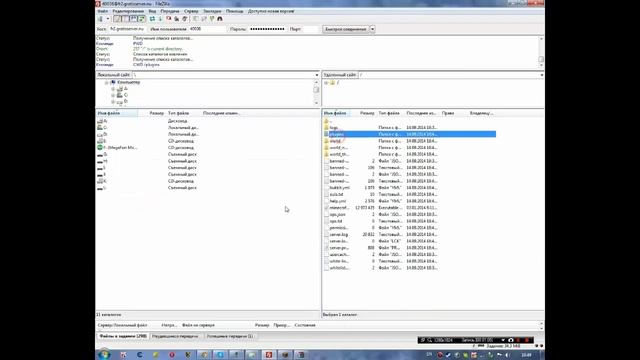Screen dimensions: 640x360
Task: Open the Windows Start button
Action: (x=104, y=355)
